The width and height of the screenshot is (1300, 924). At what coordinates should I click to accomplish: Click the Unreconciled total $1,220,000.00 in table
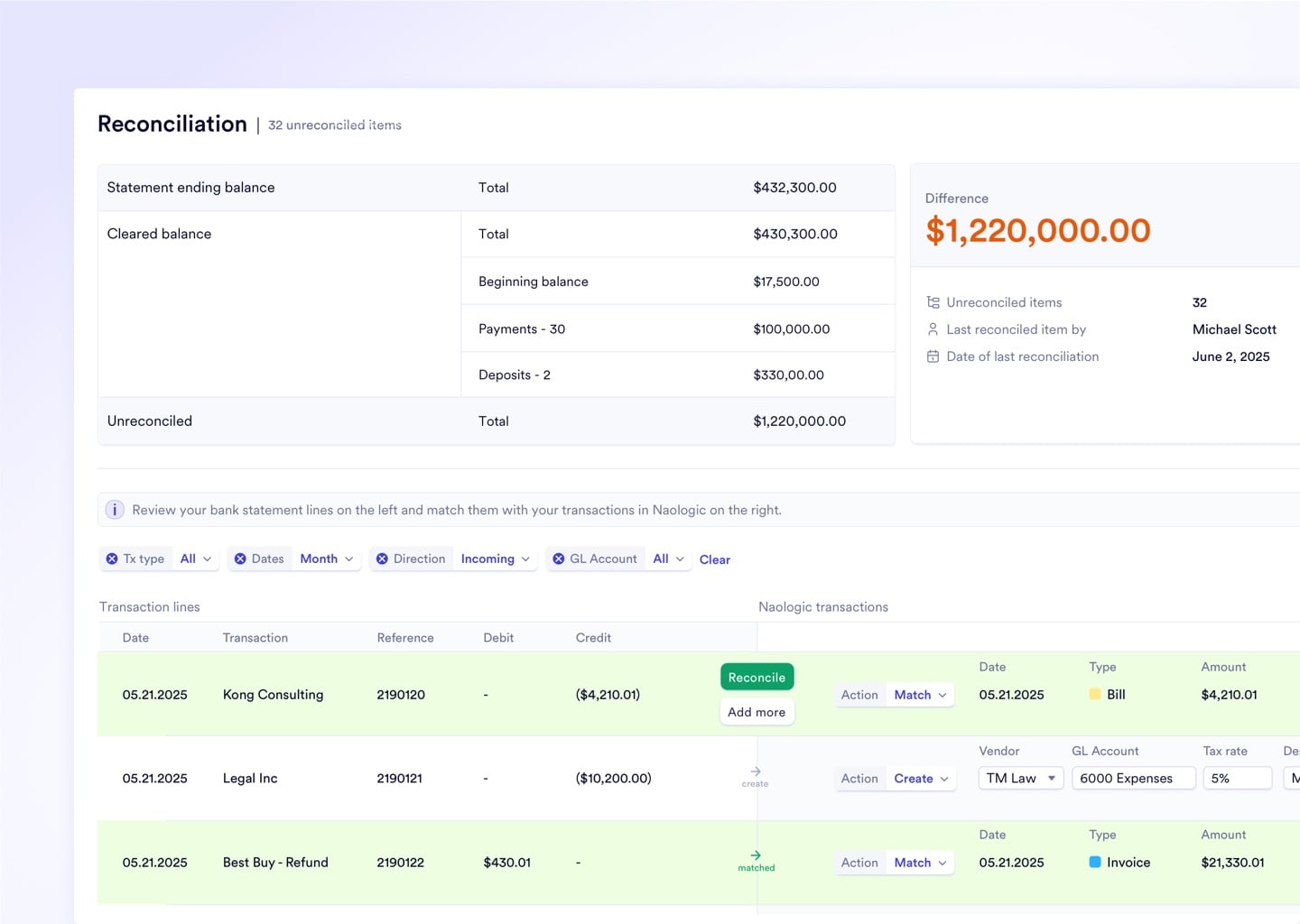(799, 421)
